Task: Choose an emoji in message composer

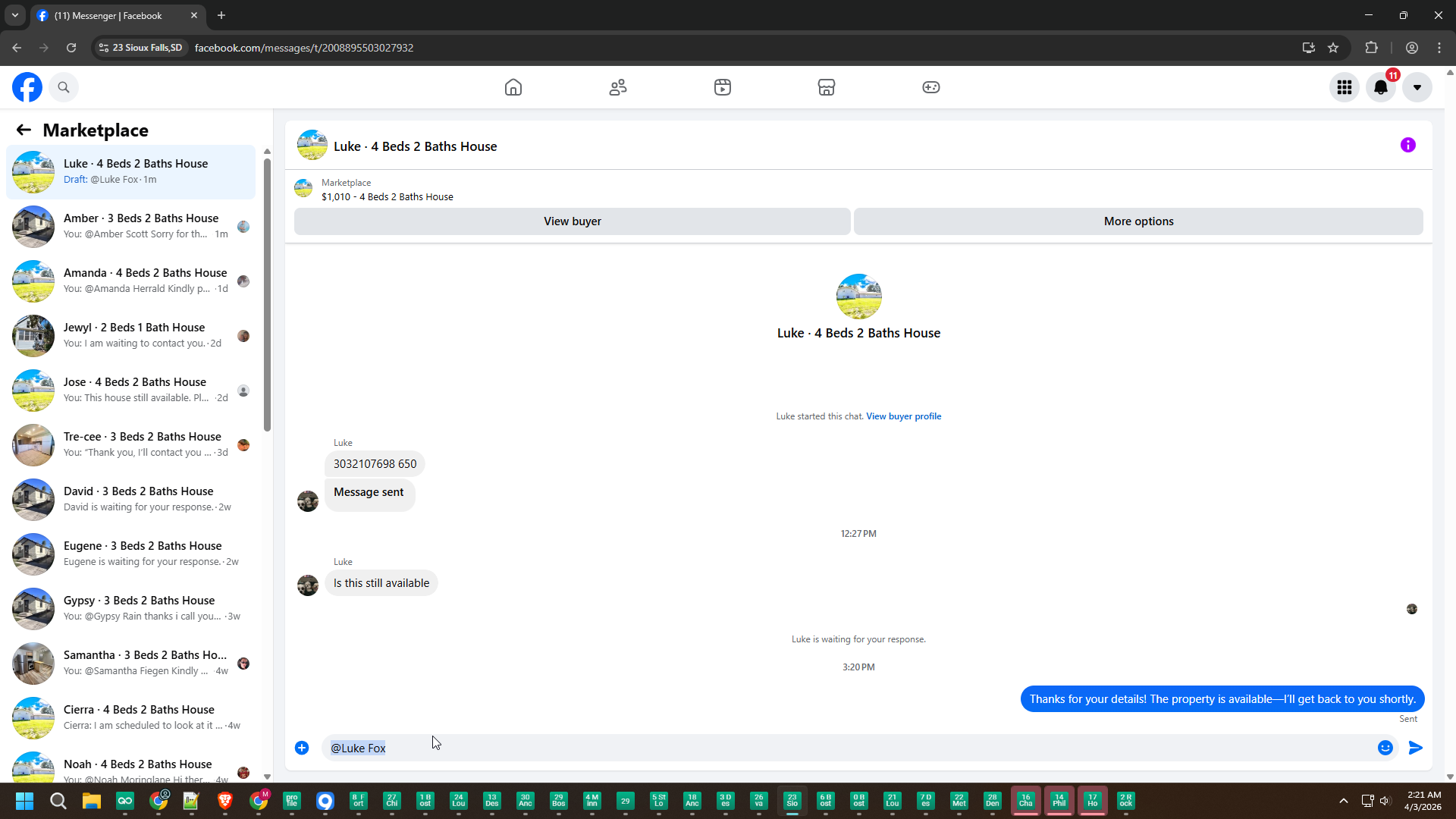Action: click(1385, 748)
